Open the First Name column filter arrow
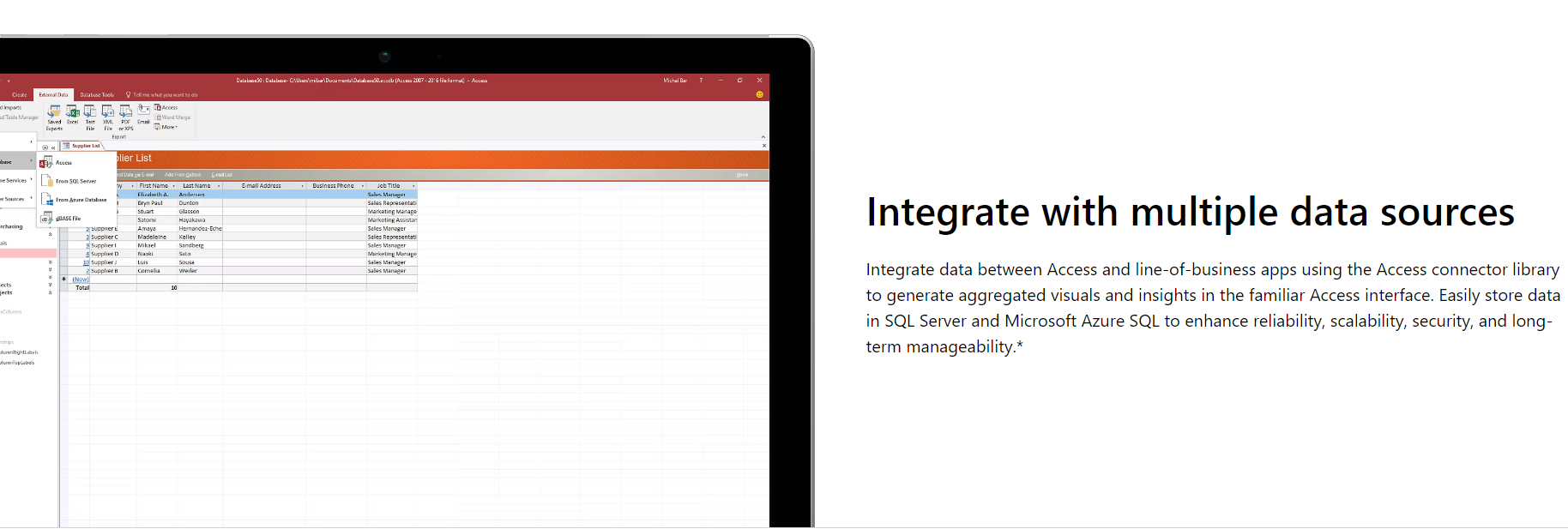This screenshot has width=1568, height=529. (174, 186)
